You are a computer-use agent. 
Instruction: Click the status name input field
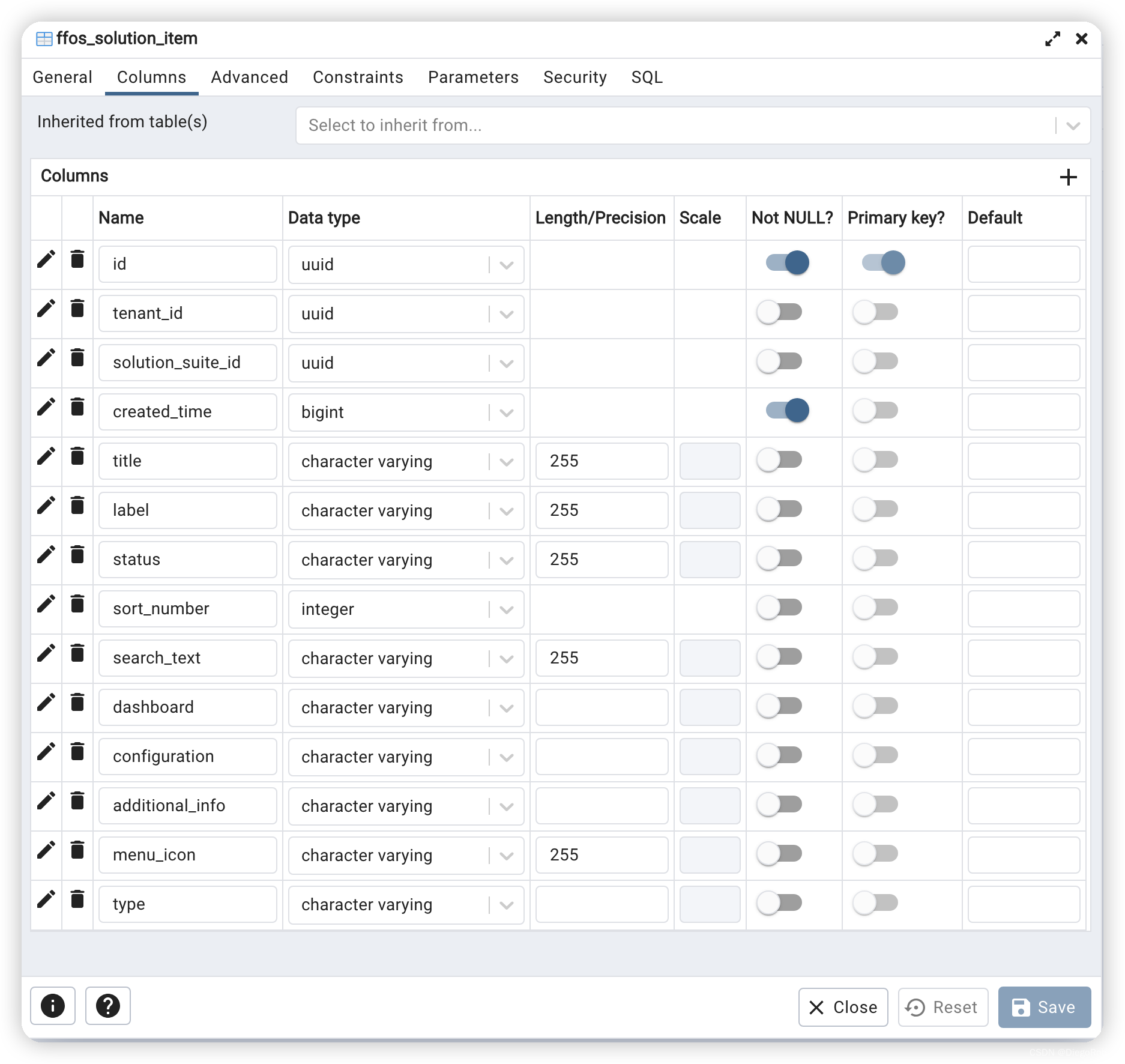[x=188, y=560]
